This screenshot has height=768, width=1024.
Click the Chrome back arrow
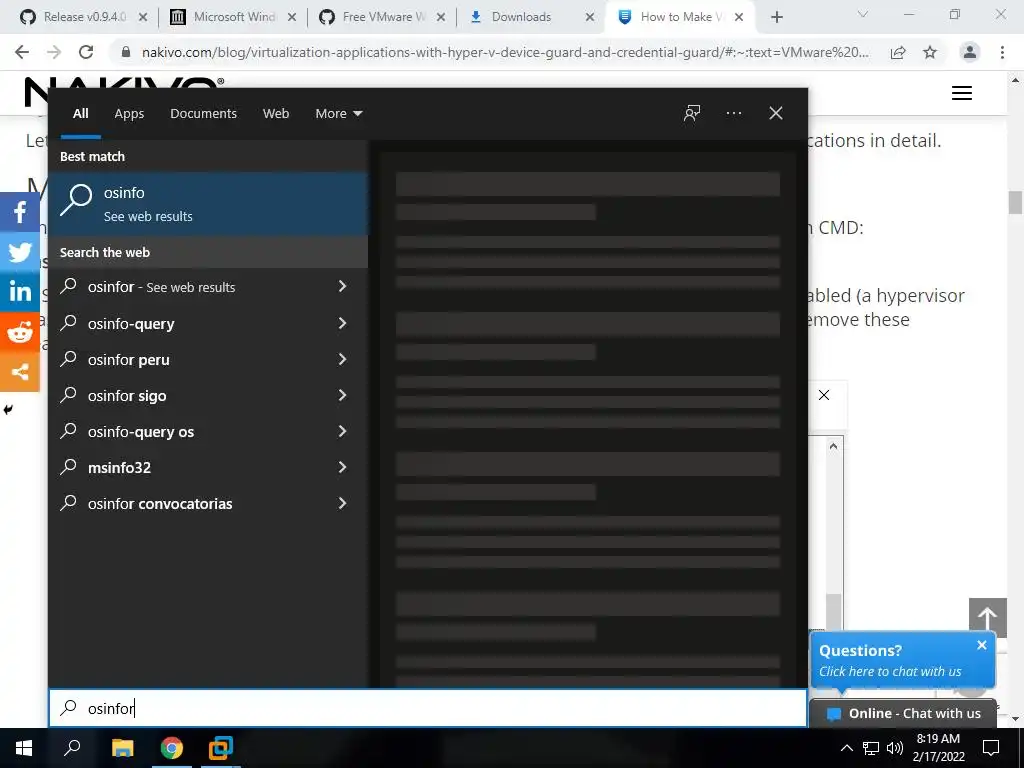click(x=22, y=52)
